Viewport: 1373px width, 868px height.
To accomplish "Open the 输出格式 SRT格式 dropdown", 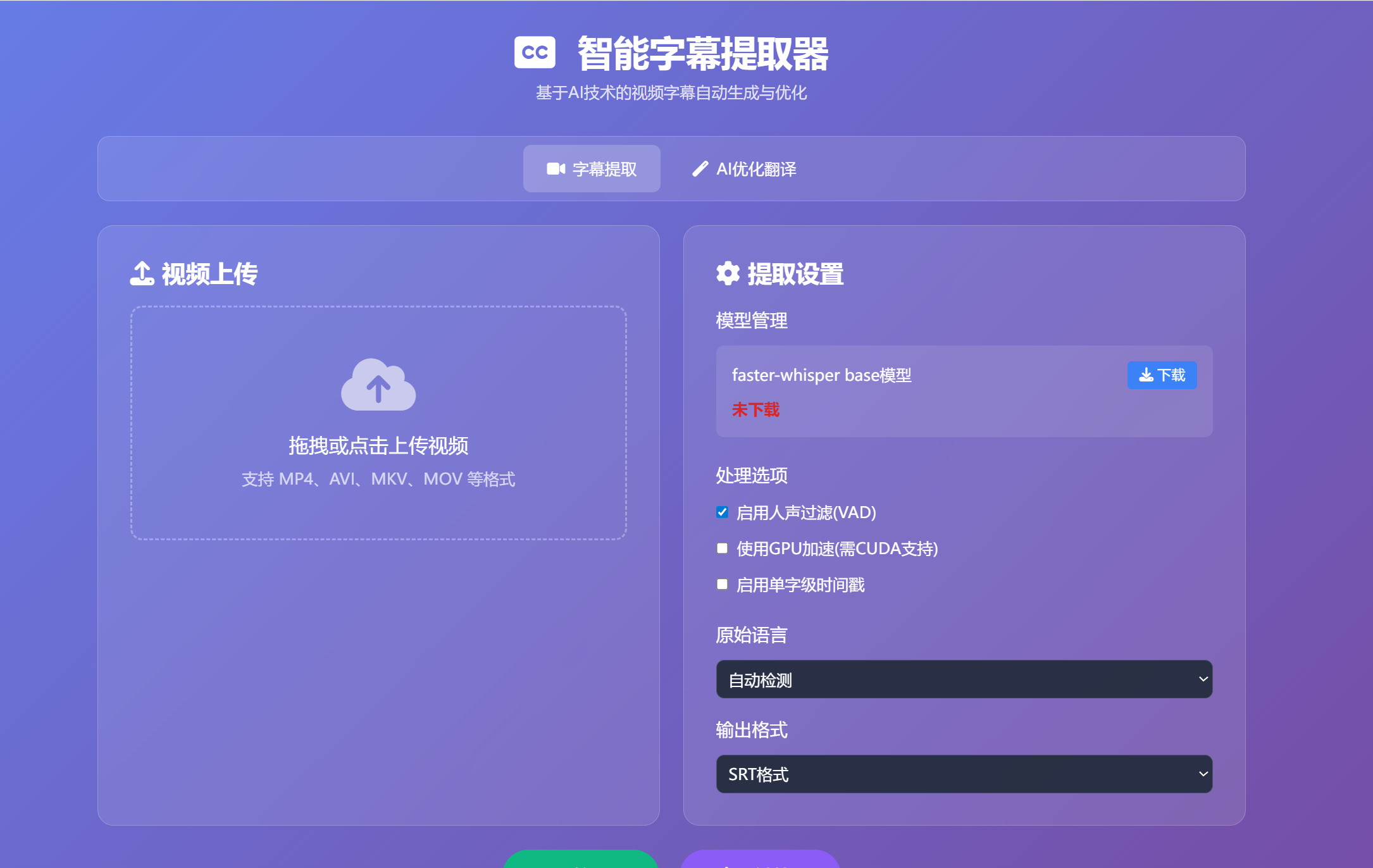I will point(963,774).
